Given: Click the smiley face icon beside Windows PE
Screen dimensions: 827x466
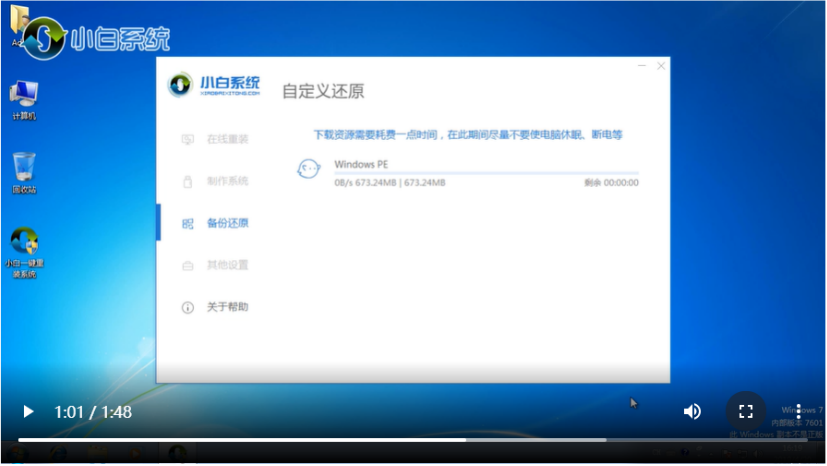Looking at the screenshot, I should (x=309, y=170).
